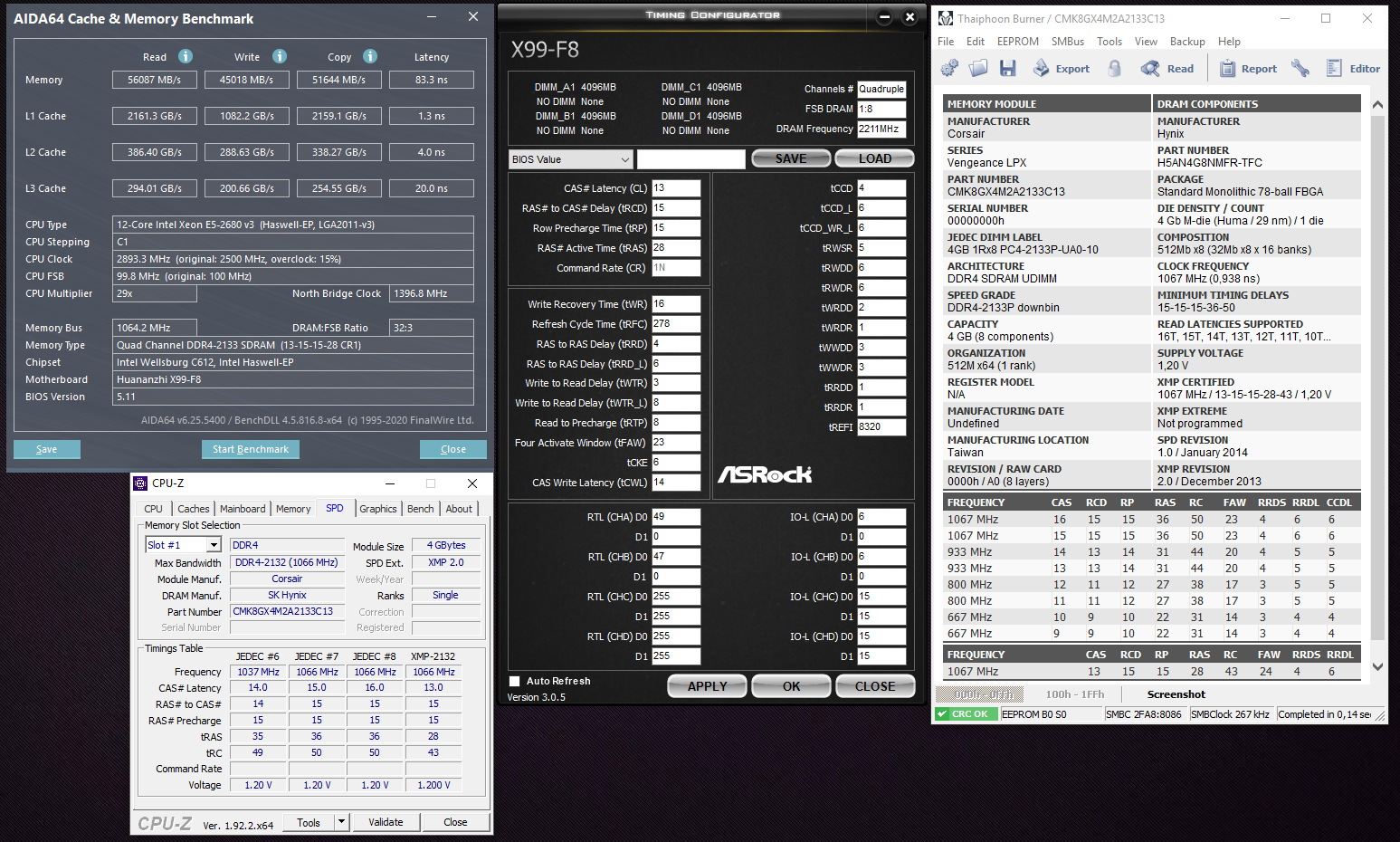Click the CAS# Latency (CL) input field
Image resolution: width=1400 pixels, height=842 pixels.
tap(676, 188)
